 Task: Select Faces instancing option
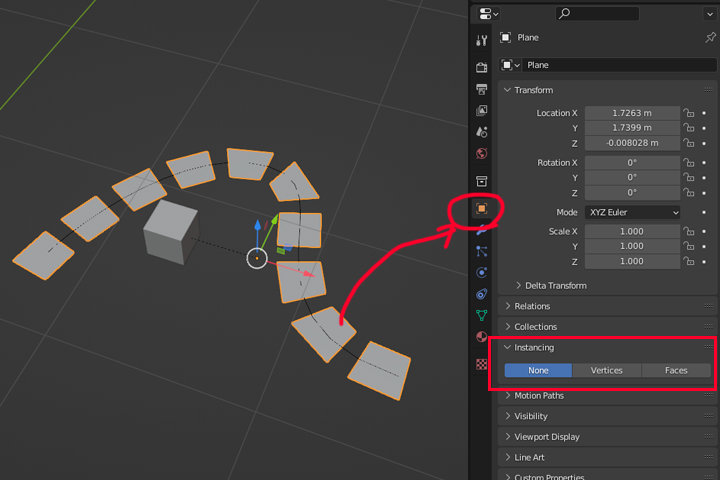[x=676, y=370]
